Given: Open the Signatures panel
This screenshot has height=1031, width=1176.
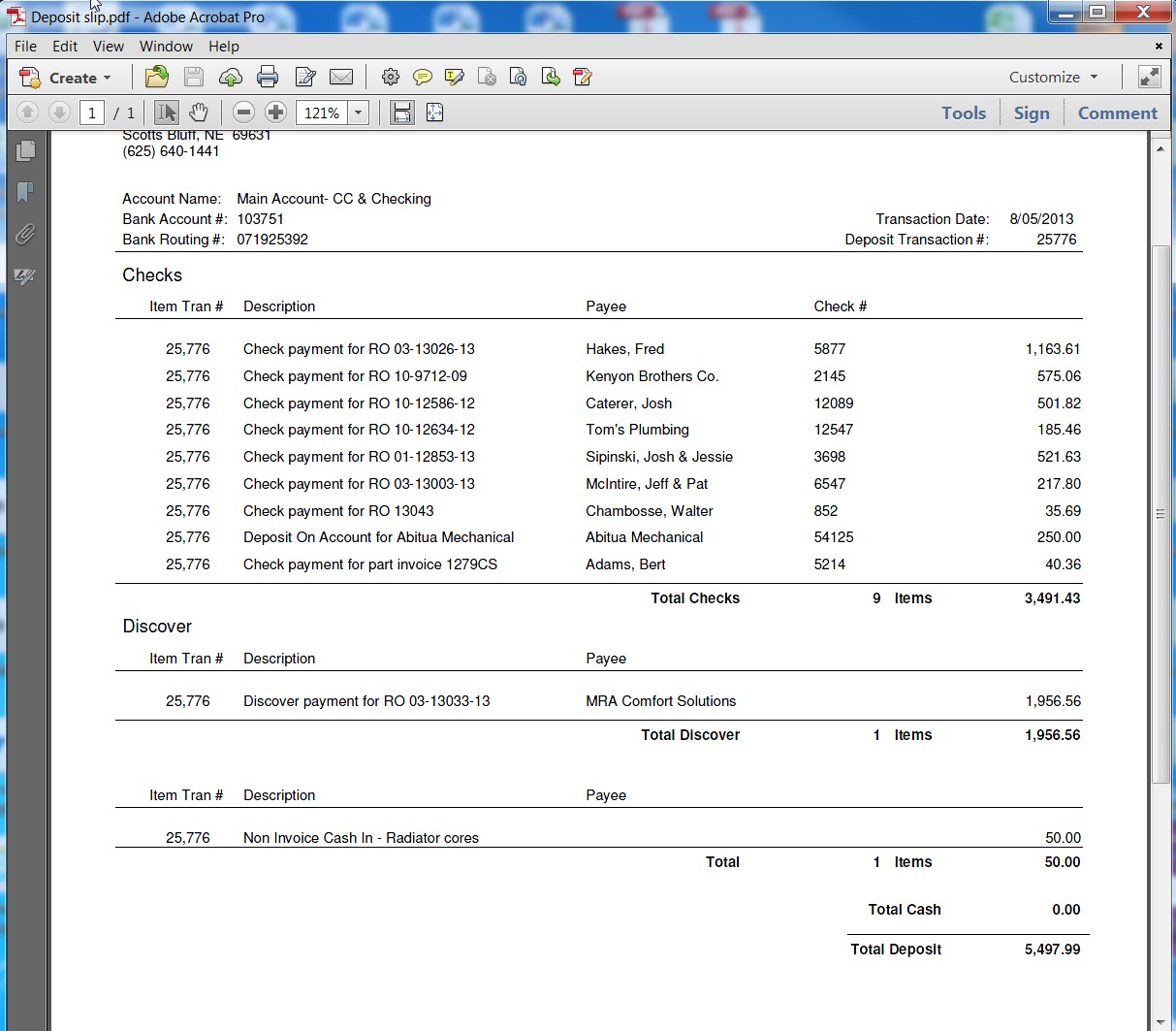Looking at the screenshot, I should [26, 276].
